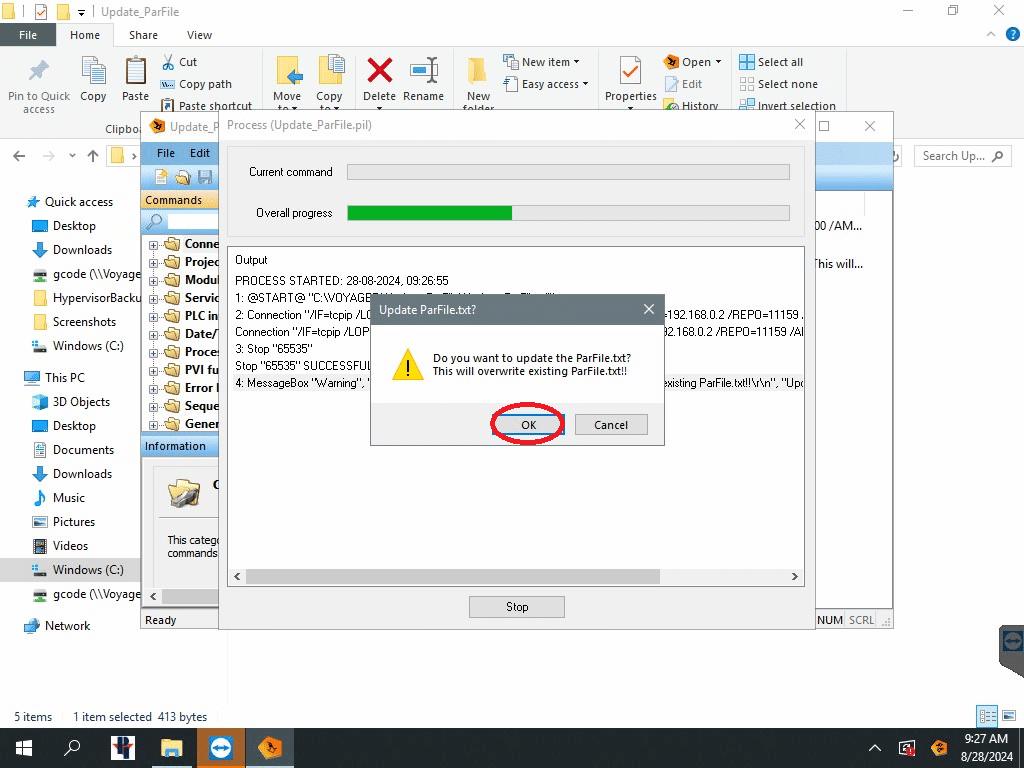Click the Overall progress bar

568,213
